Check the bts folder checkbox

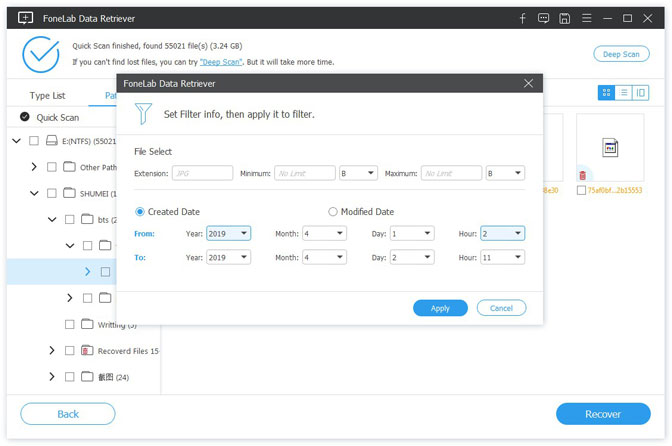point(69,219)
